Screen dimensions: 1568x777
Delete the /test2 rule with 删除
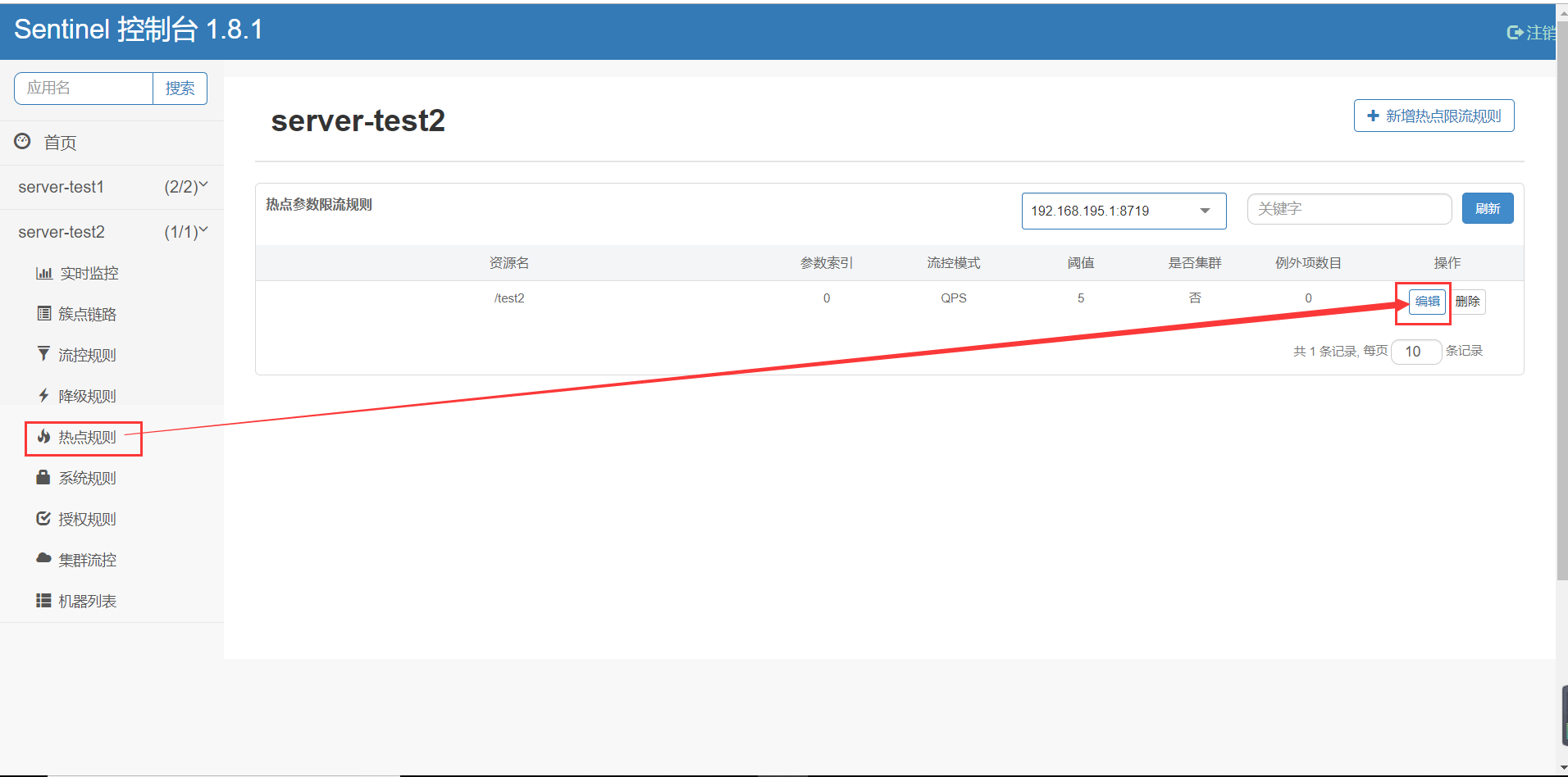point(1467,302)
